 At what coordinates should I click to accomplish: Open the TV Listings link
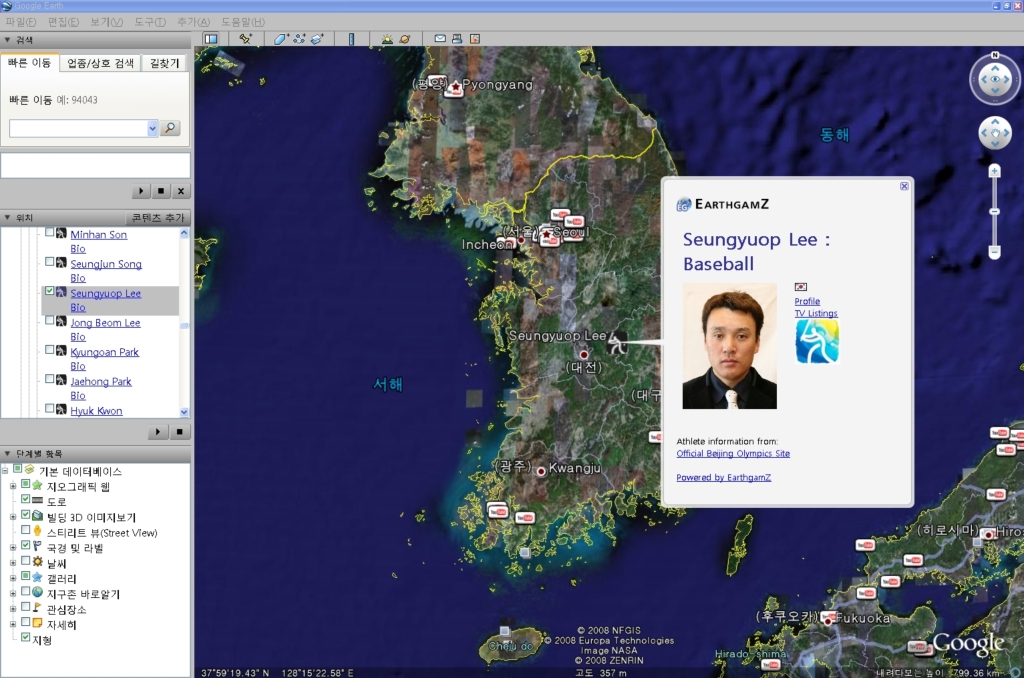pyautogui.click(x=816, y=314)
